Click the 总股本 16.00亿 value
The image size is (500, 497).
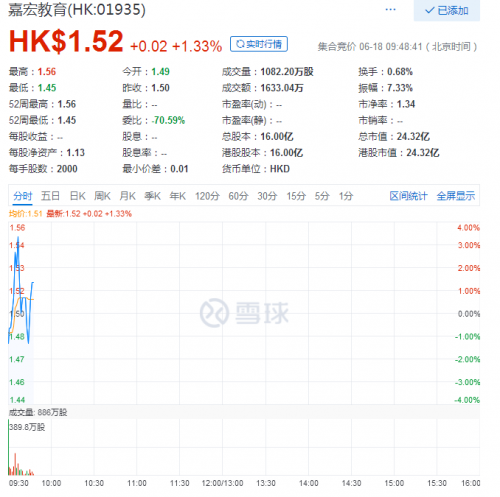277,137
